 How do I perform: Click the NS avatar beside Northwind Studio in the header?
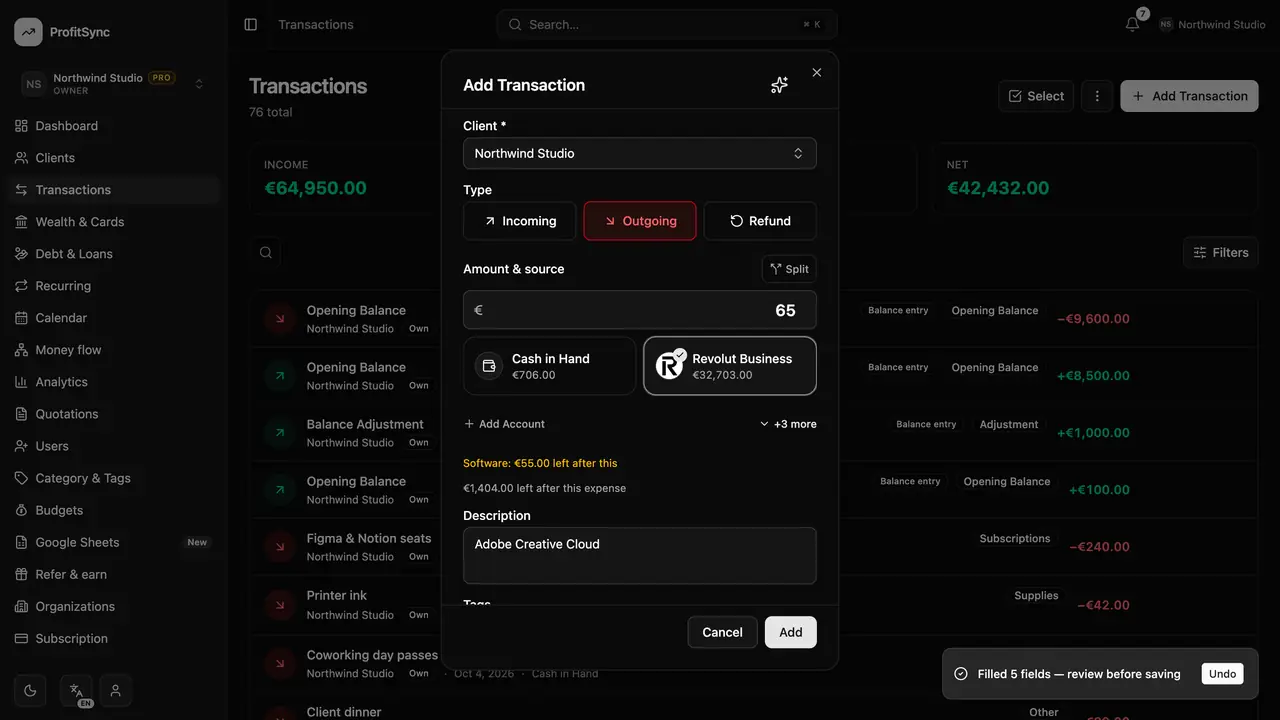tap(1166, 24)
